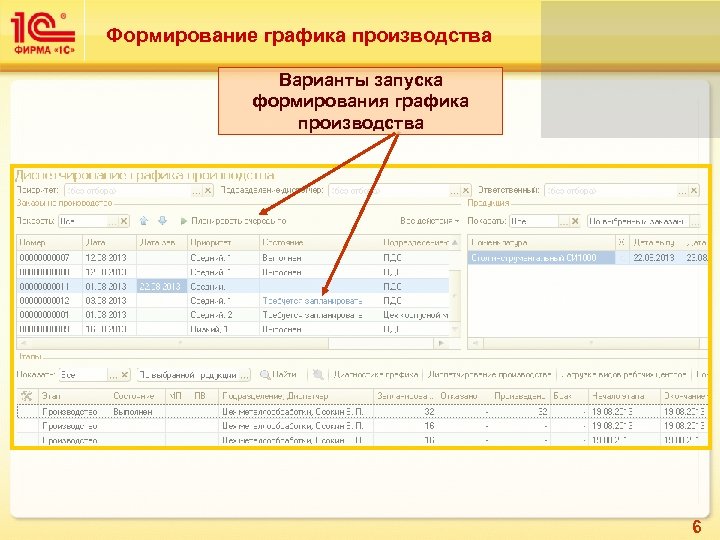720x540 pixels.
Task: Click the move-up arrow icon in orders toolbar
Action: [x=144, y=221]
